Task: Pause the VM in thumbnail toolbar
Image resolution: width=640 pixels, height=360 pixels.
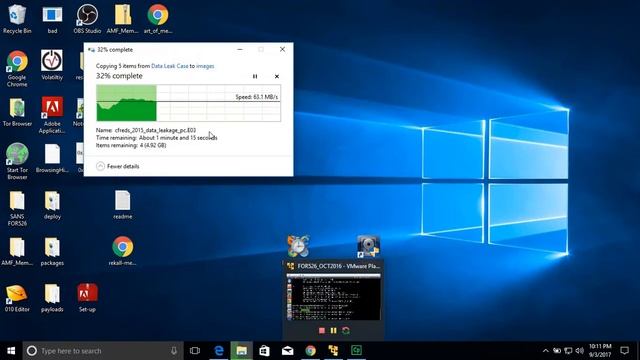Action: [333, 331]
